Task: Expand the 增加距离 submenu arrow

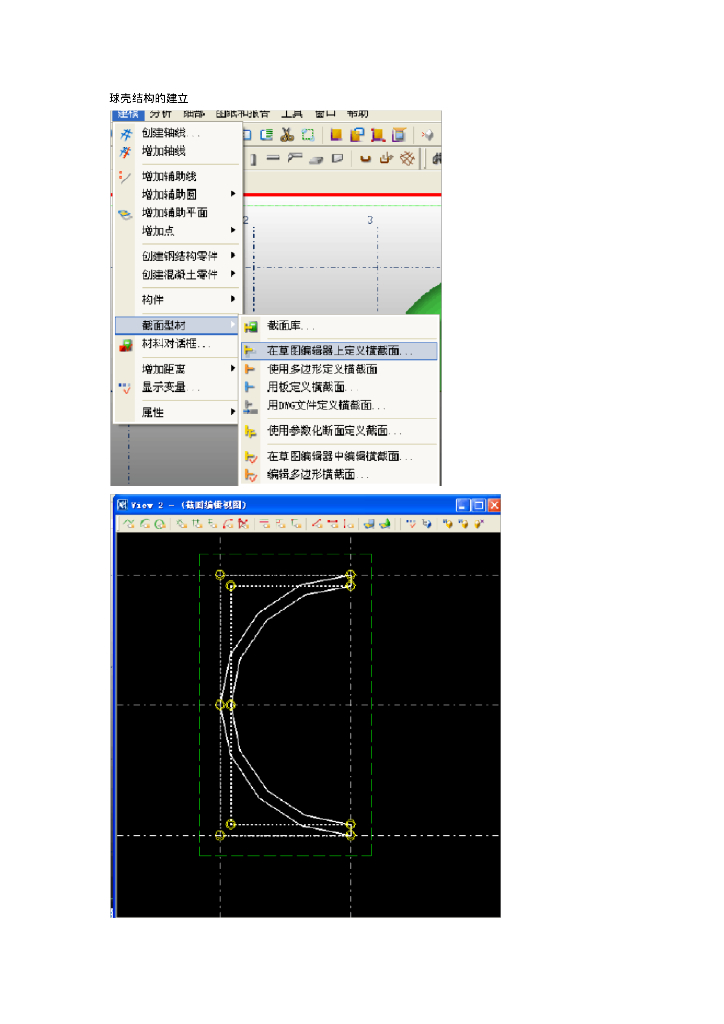Action: pos(233,368)
